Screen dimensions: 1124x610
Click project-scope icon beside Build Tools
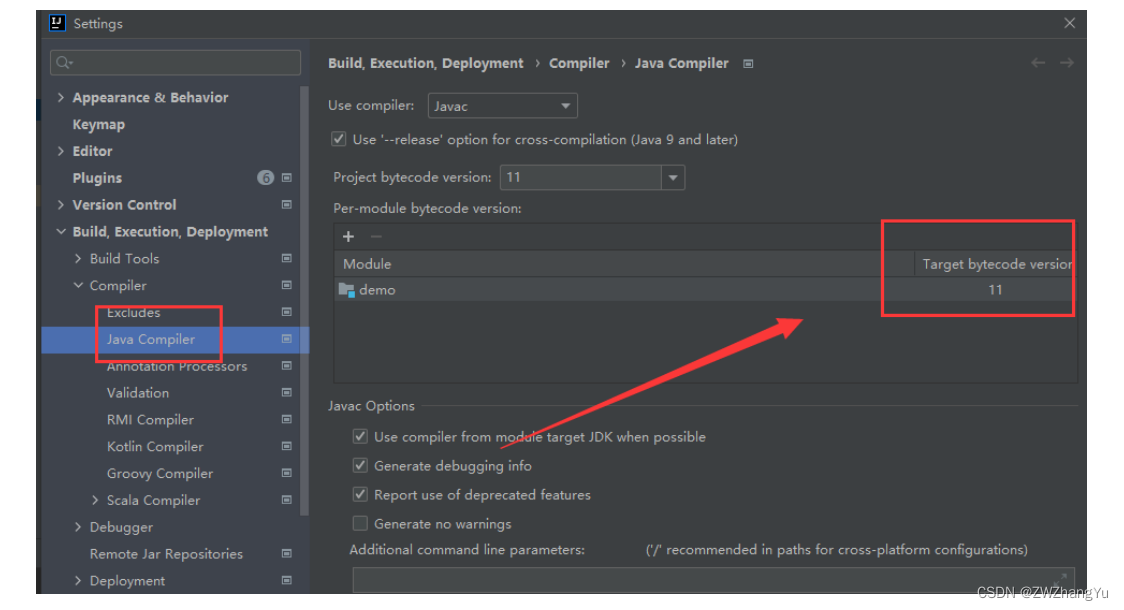pos(287,259)
